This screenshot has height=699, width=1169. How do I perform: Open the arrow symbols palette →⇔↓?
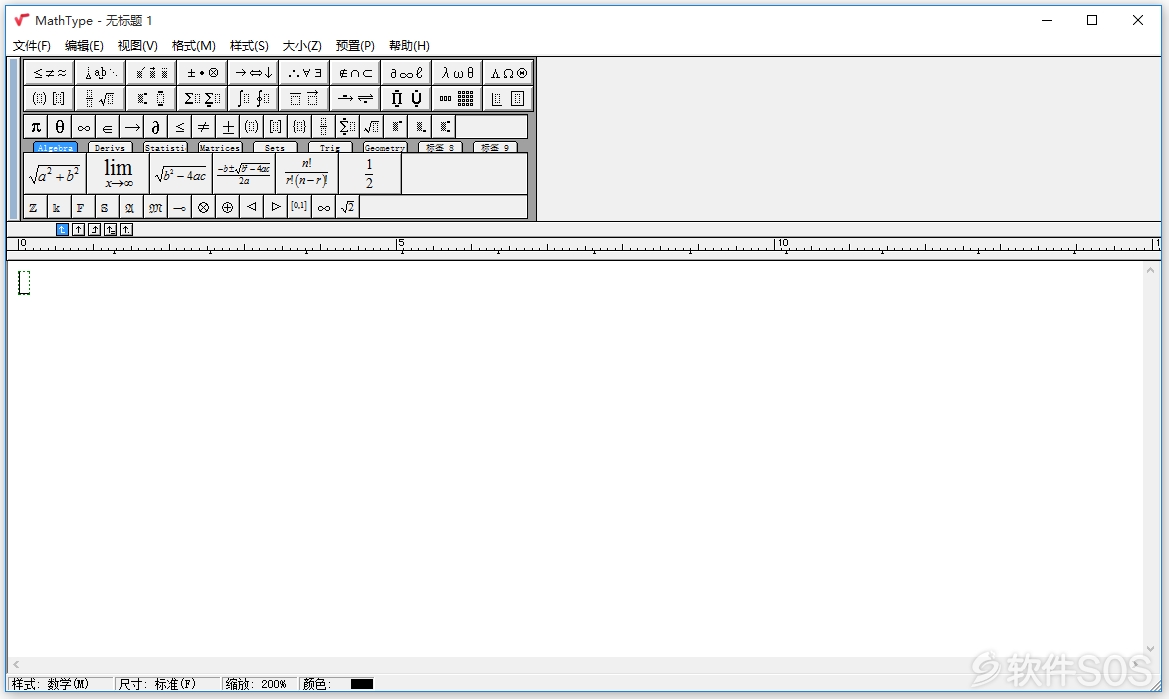pos(253,73)
